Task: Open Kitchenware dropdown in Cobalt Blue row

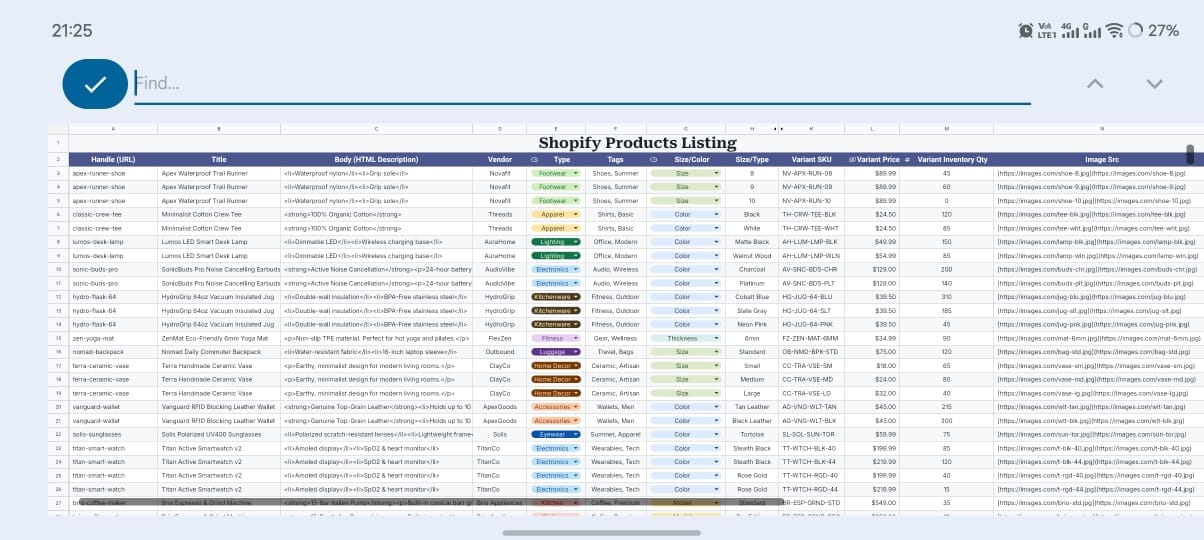Action: coord(556,297)
